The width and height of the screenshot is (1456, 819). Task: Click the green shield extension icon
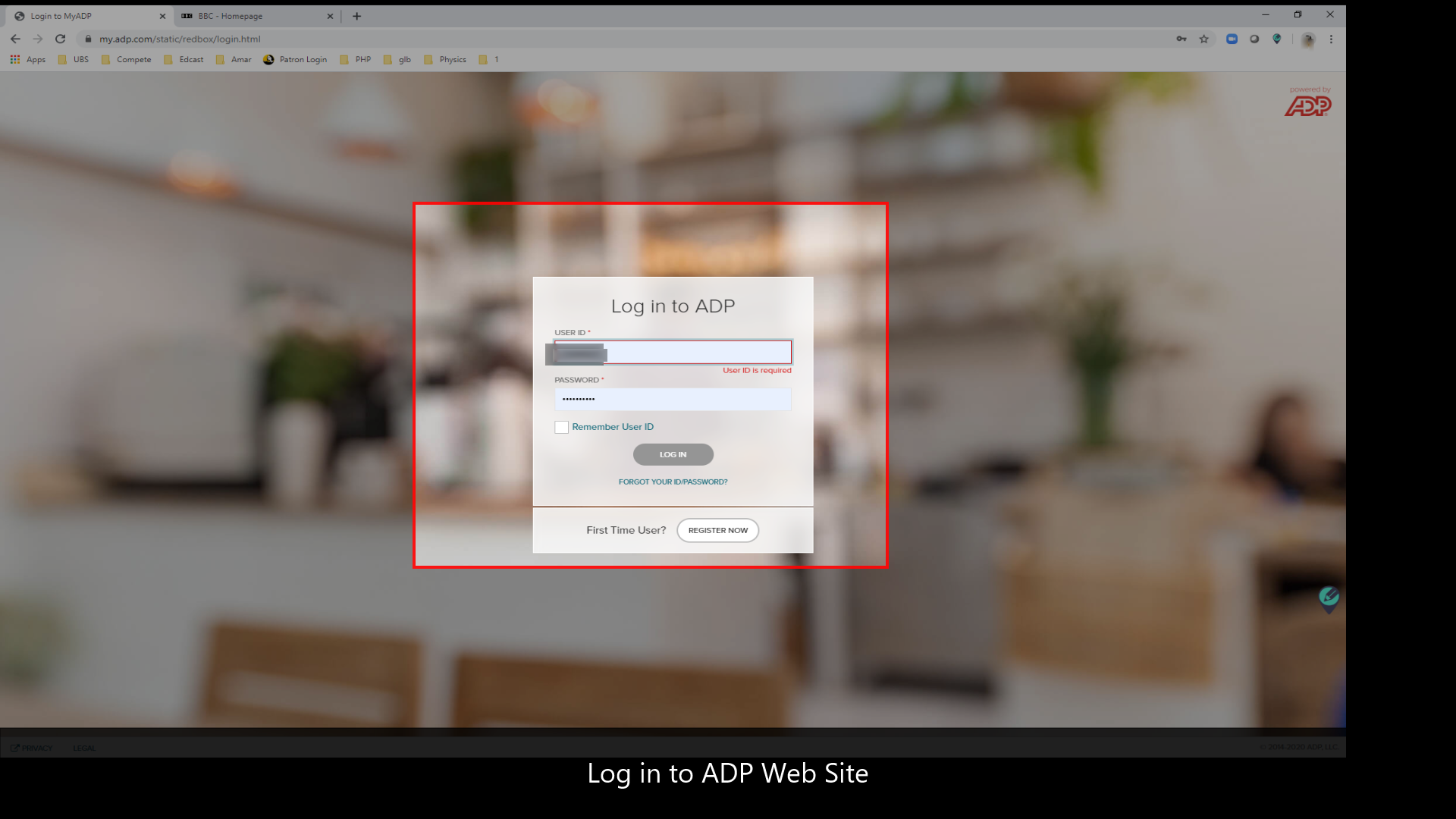[x=1277, y=39]
